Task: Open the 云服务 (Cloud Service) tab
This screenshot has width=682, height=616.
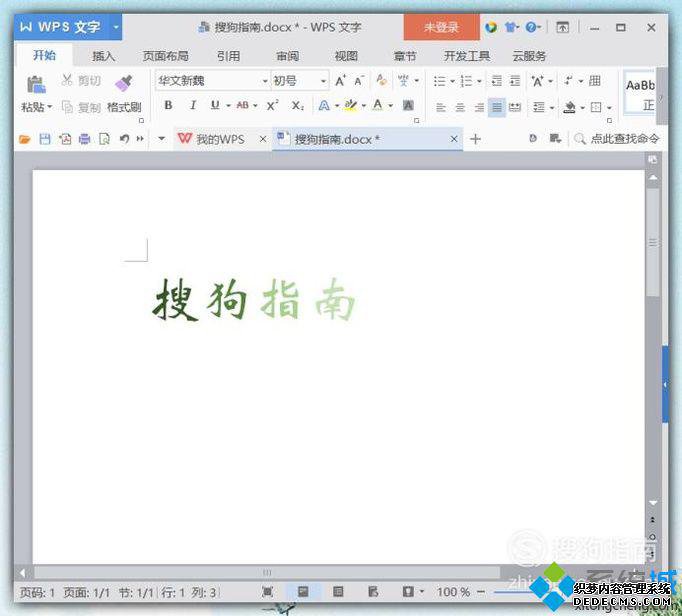Action: (x=529, y=56)
